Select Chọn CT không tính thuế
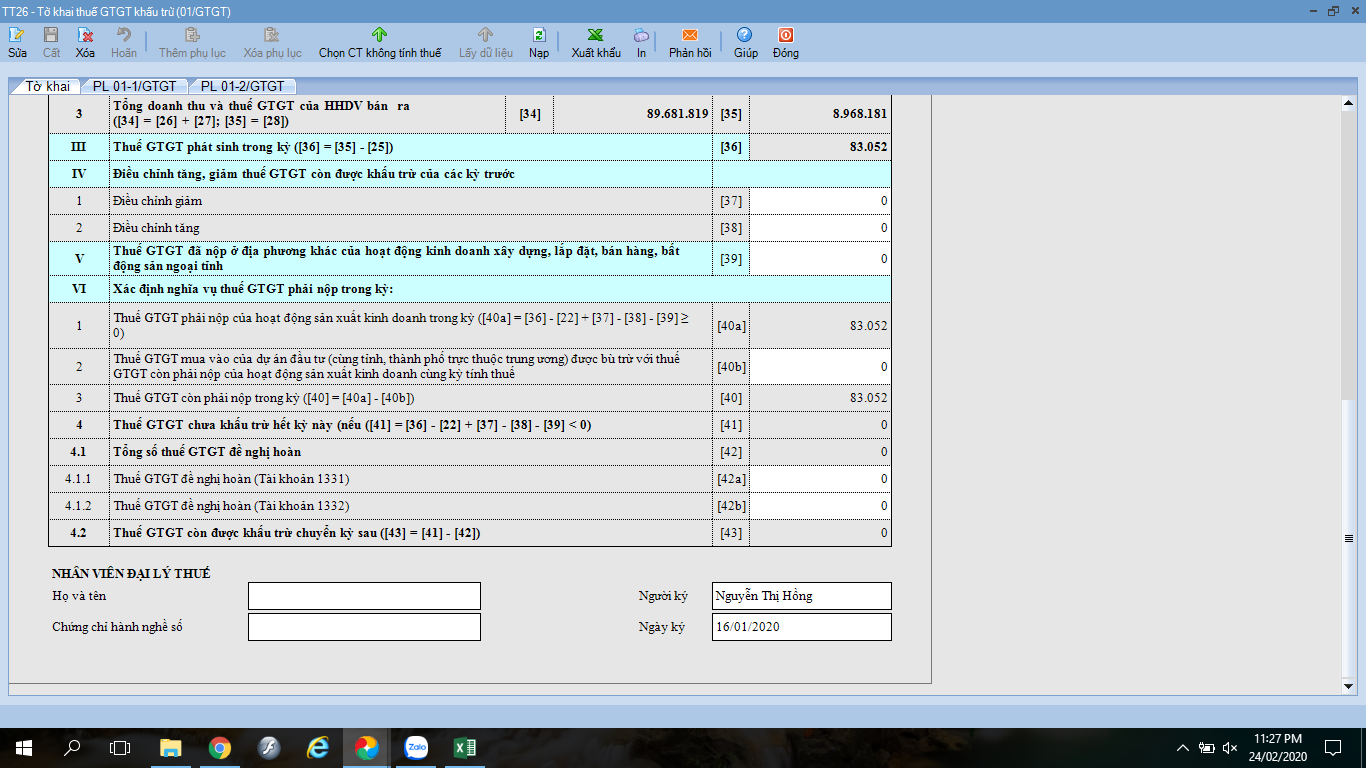1366x768 pixels. tap(380, 43)
